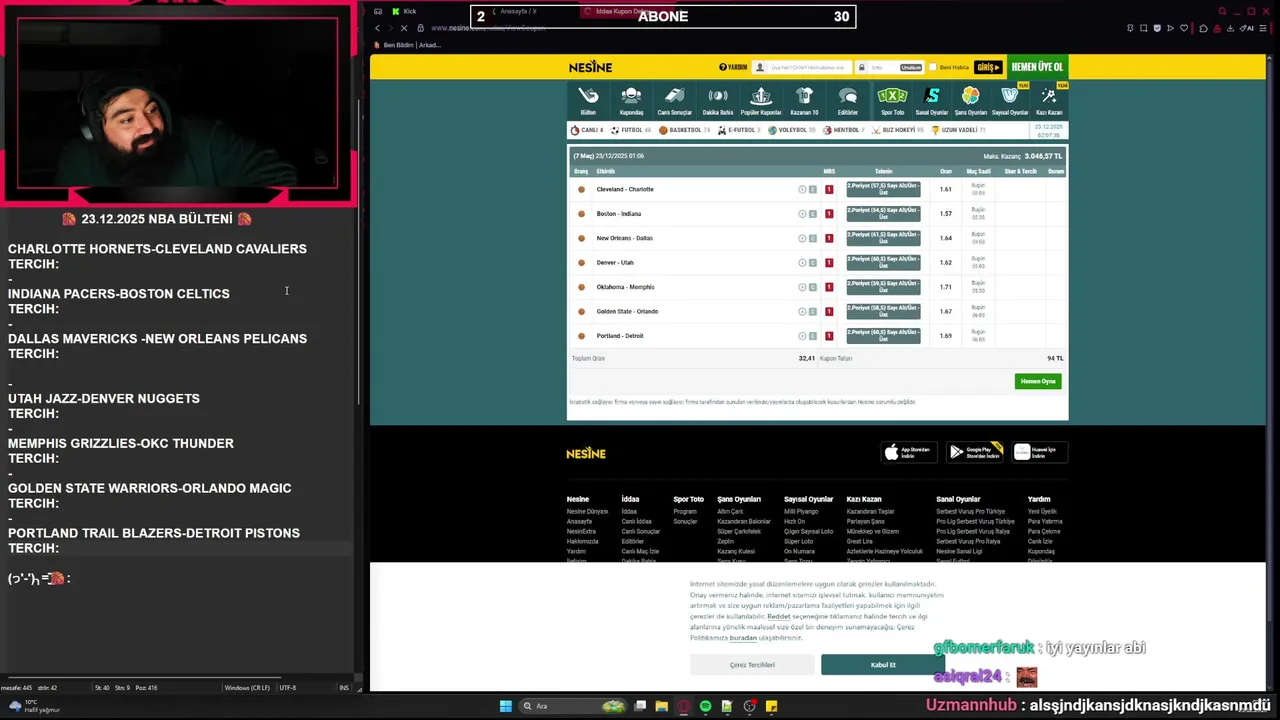1280x720 pixels.
Task: Click the Giriş login button
Action: (988, 67)
